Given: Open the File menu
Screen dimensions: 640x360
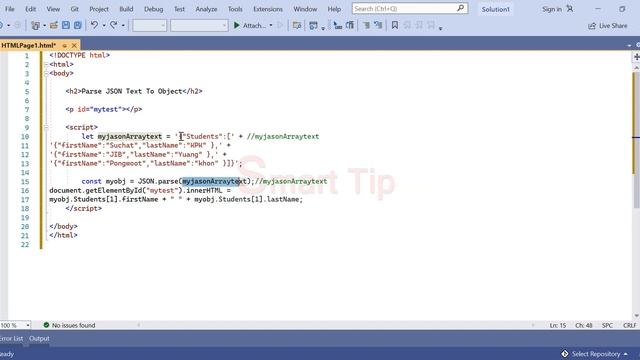Looking at the screenshot, I should [x=9, y=9].
